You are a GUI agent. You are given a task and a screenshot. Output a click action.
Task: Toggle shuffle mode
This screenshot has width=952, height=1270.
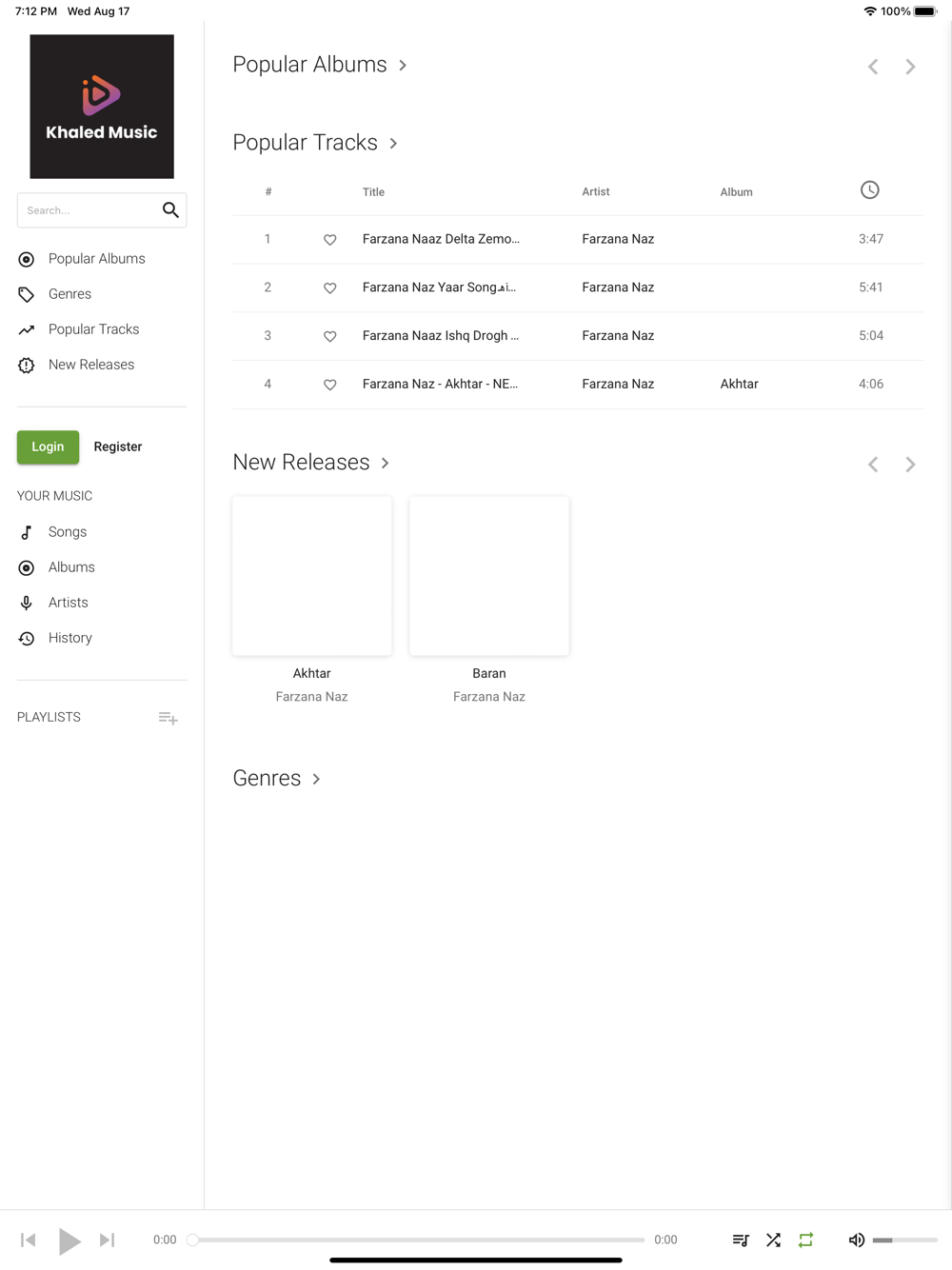click(x=773, y=1240)
